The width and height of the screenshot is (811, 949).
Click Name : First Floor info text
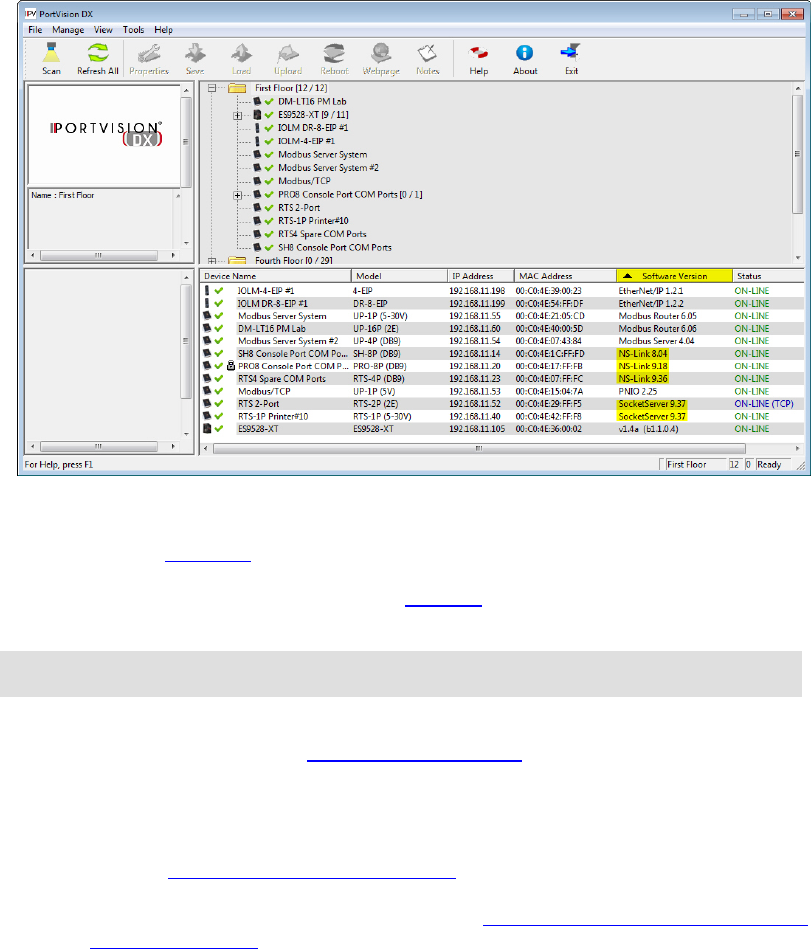[63, 195]
